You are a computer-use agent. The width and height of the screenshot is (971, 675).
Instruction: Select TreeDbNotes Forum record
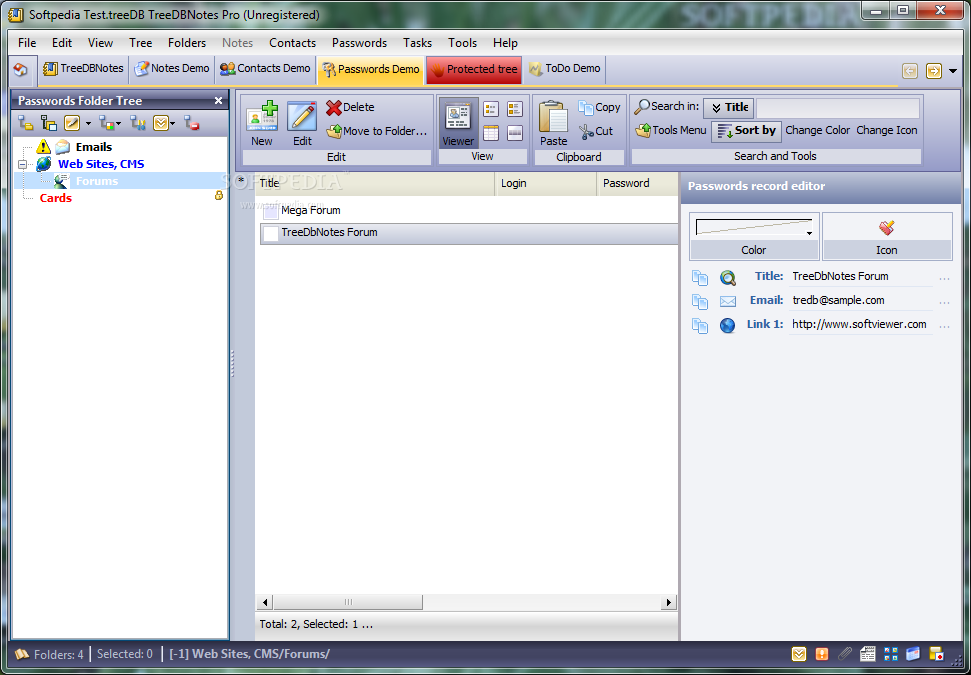[469, 233]
